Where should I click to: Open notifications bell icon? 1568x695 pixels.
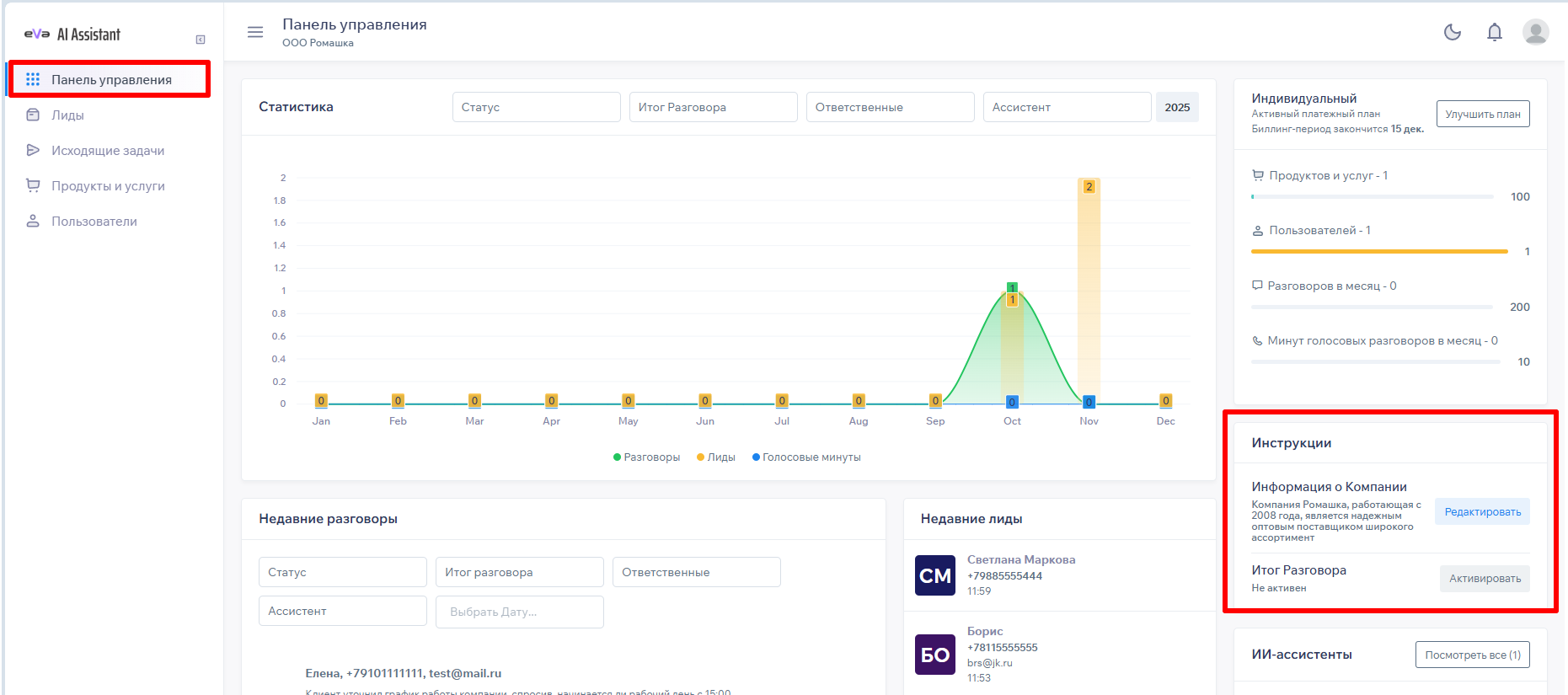tap(1494, 32)
